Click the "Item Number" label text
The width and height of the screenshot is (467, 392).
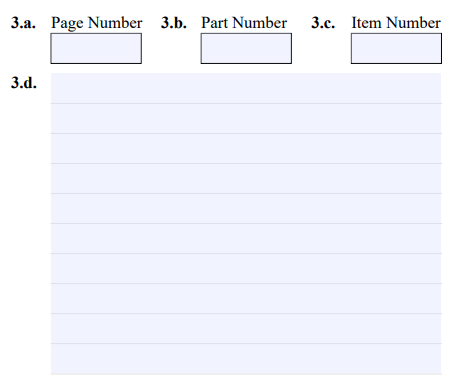[396, 23]
